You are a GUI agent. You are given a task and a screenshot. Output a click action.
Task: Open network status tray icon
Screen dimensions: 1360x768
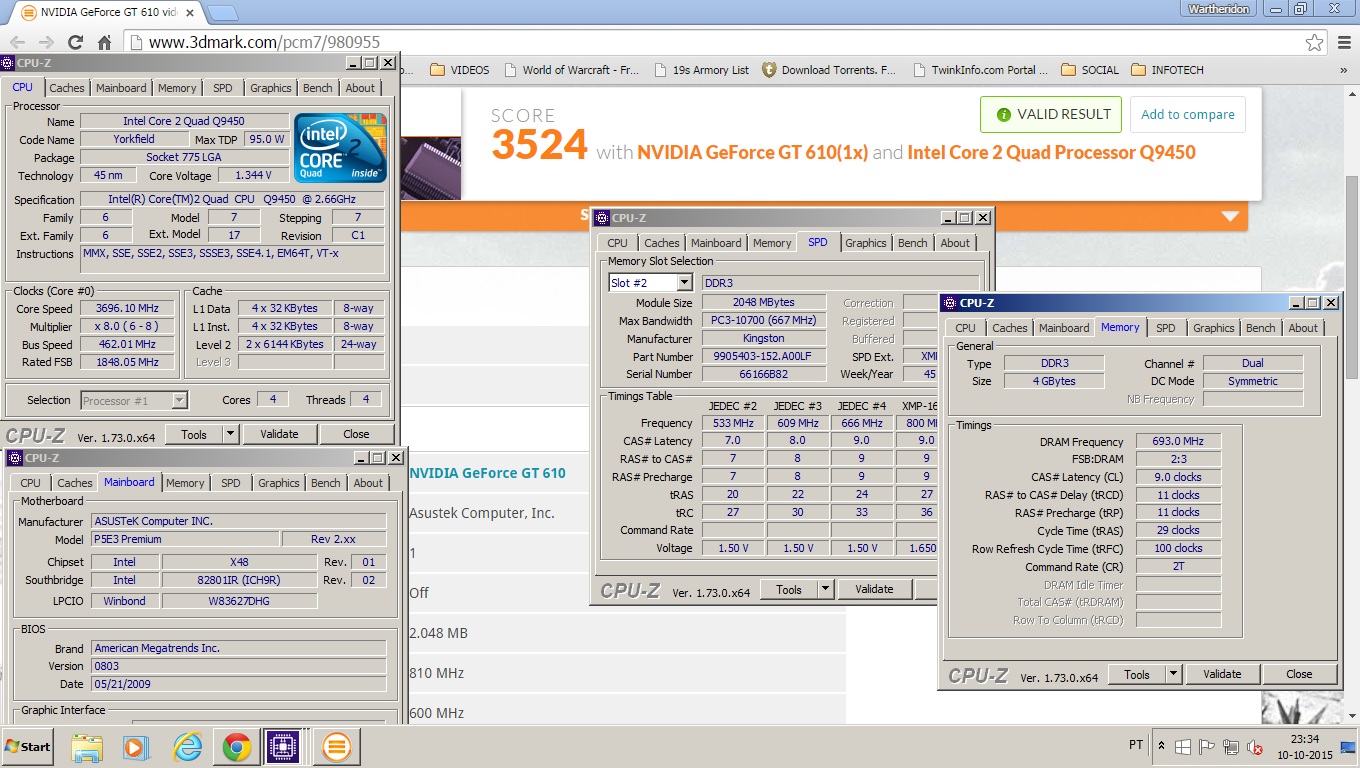click(1230, 746)
